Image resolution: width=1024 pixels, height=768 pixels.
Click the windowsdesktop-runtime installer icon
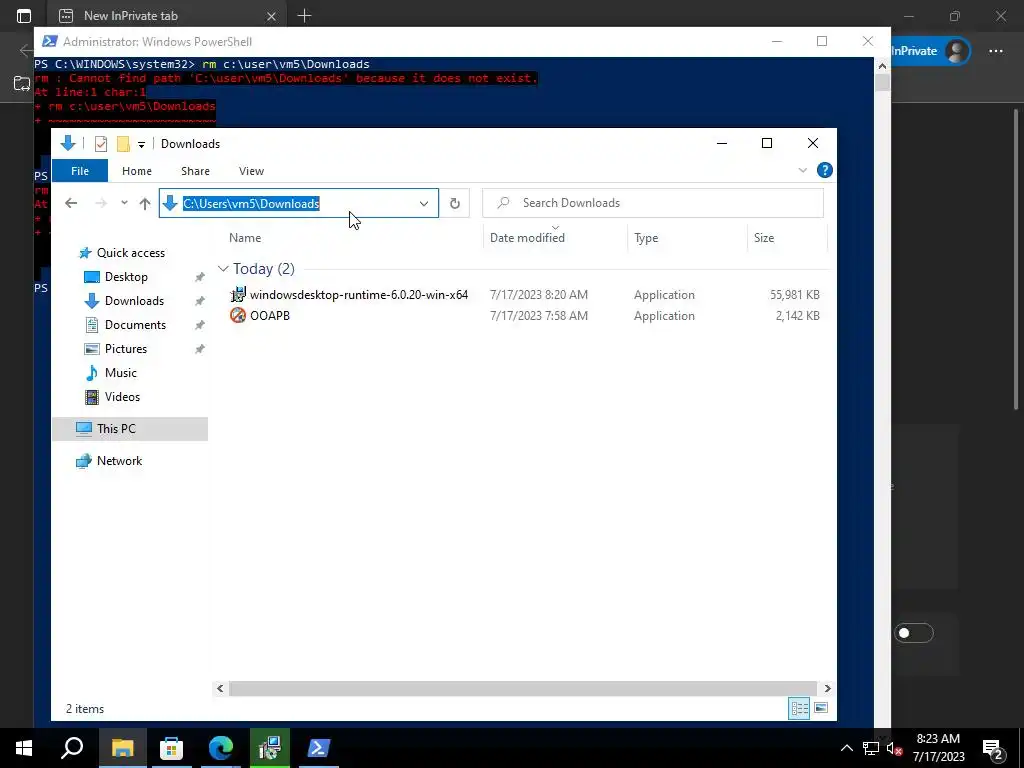[238, 295]
